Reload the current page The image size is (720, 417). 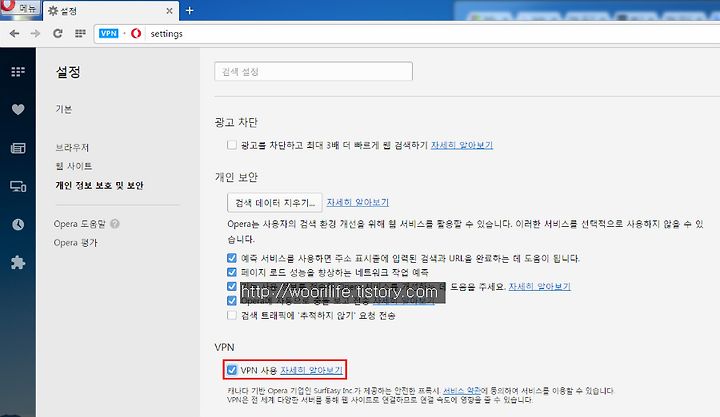[x=57, y=34]
